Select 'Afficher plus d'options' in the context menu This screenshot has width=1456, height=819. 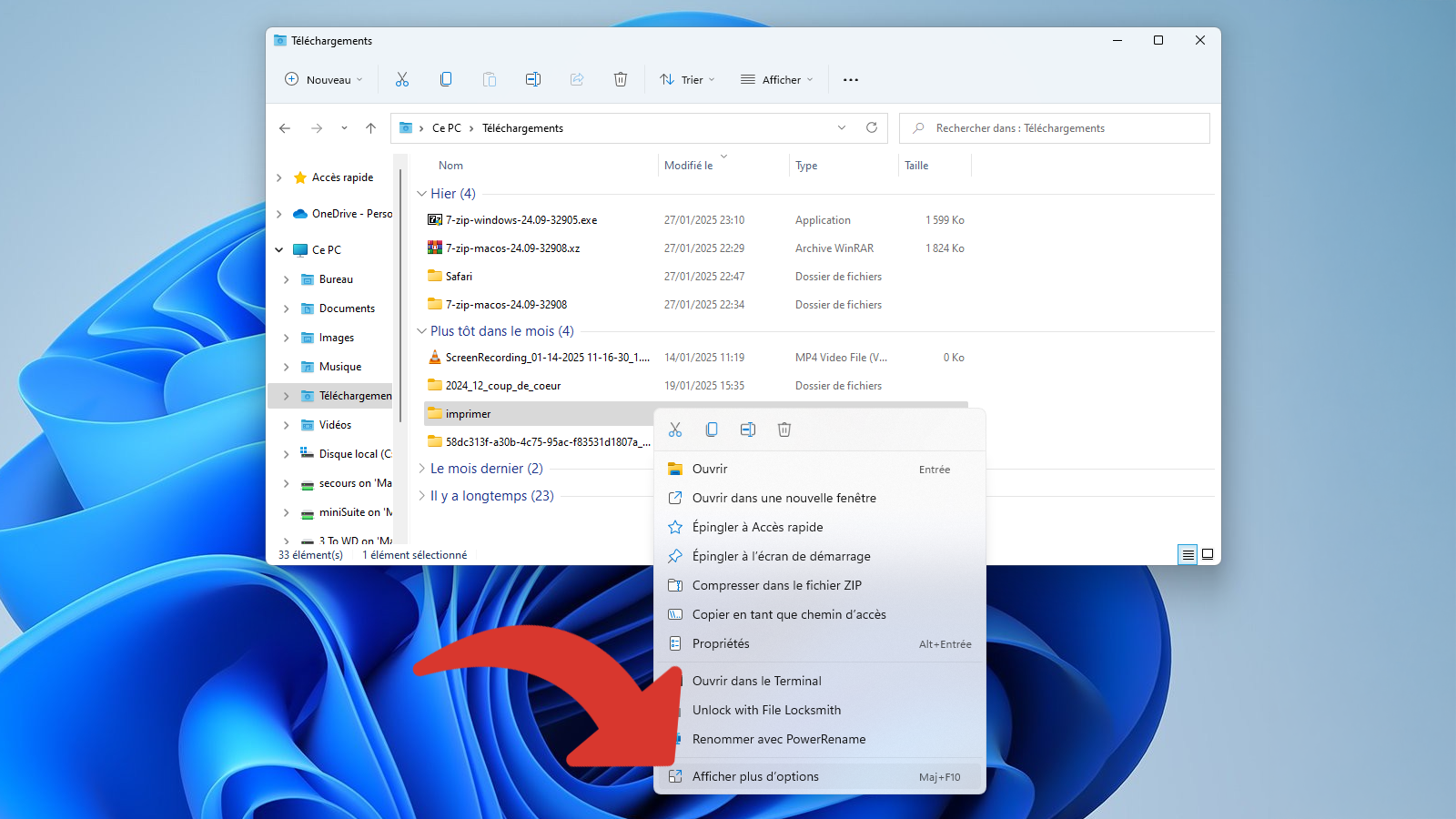point(755,776)
